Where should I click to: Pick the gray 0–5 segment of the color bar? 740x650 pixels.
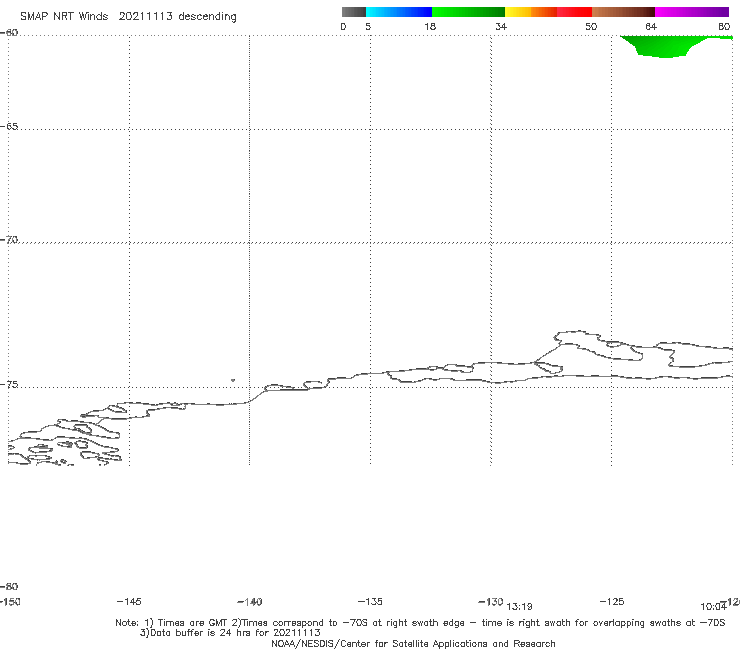click(353, 12)
